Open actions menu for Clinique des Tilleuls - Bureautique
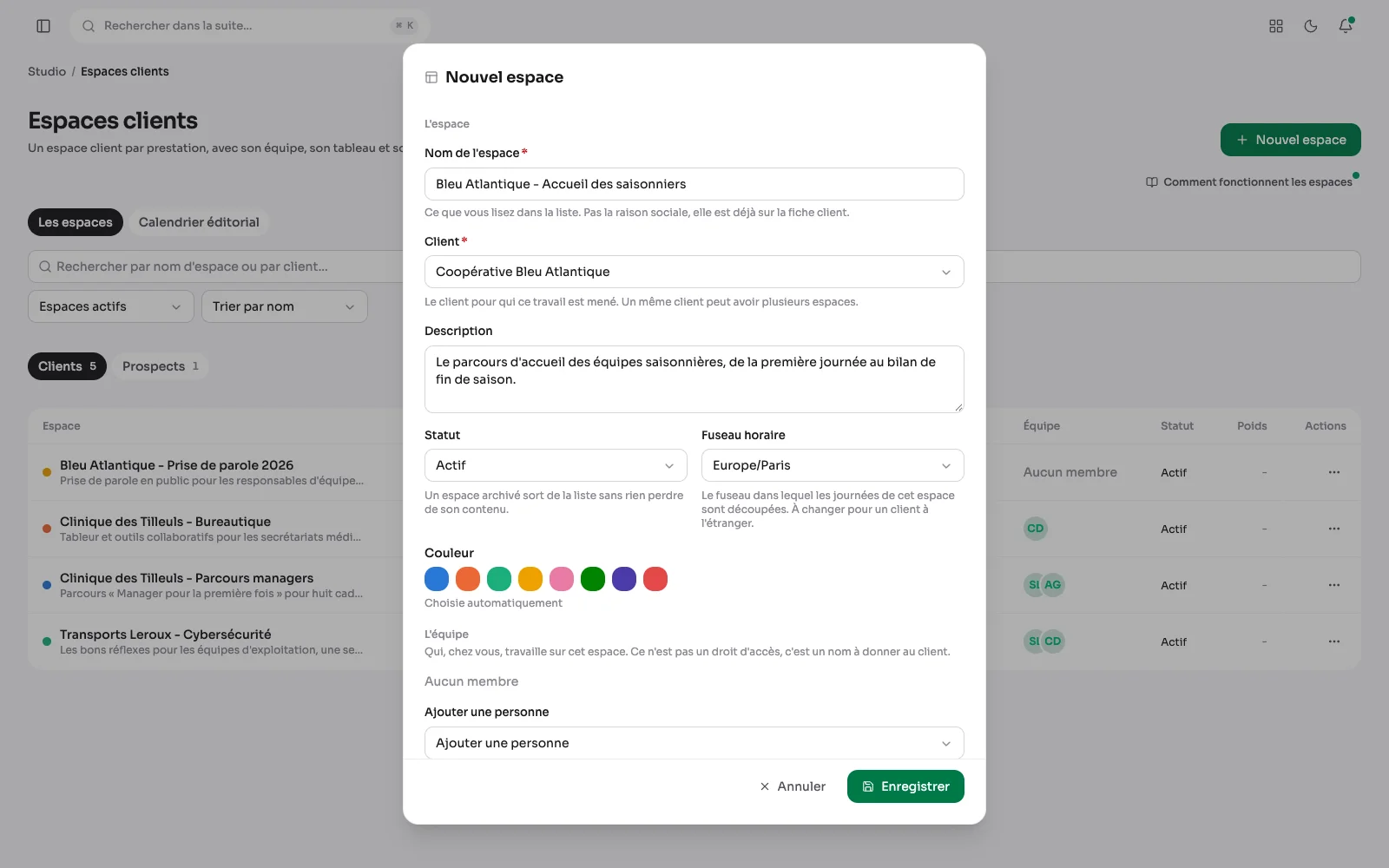The height and width of the screenshot is (868, 1389). 1334,529
